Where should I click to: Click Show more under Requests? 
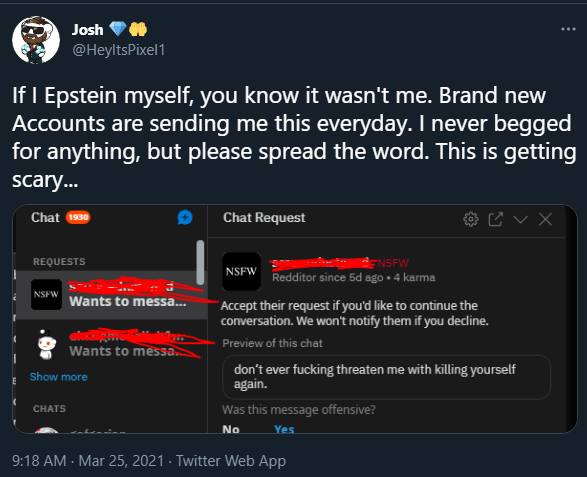pos(58,377)
